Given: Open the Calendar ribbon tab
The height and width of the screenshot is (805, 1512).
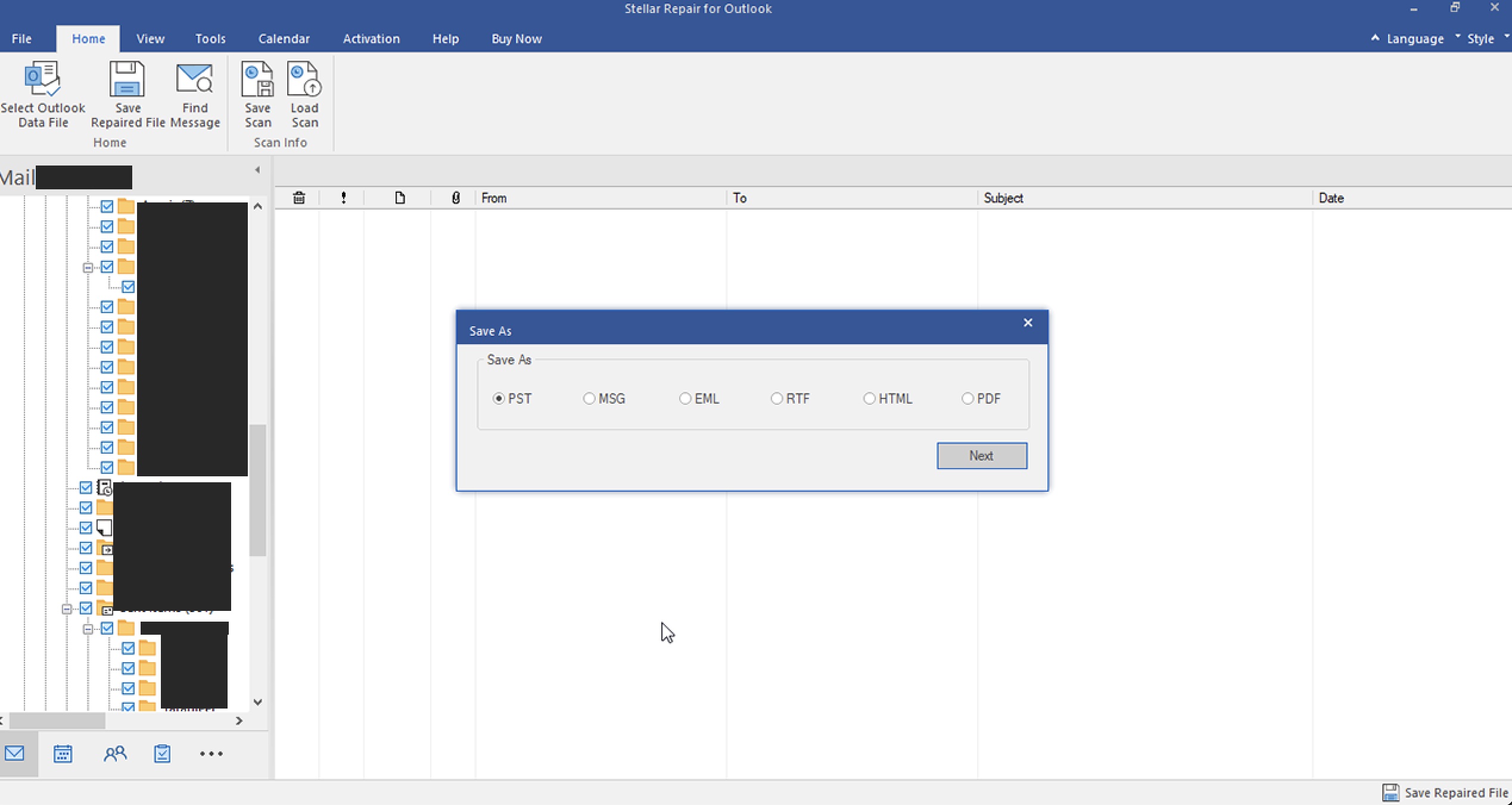Looking at the screenshot, I should [284, 39].
